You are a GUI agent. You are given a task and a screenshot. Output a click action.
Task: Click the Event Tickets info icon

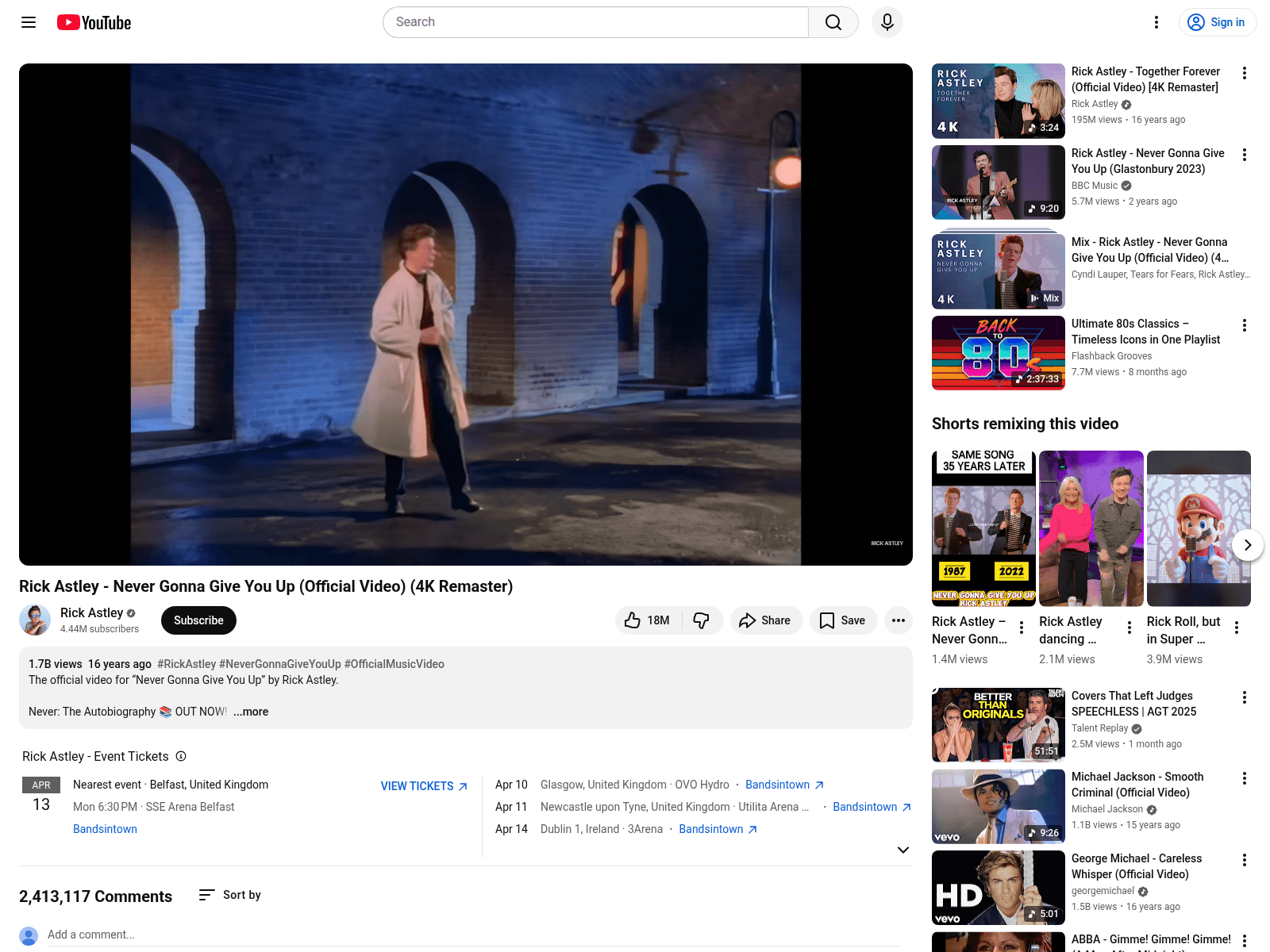pyautogui.click(x=181, y=756)
